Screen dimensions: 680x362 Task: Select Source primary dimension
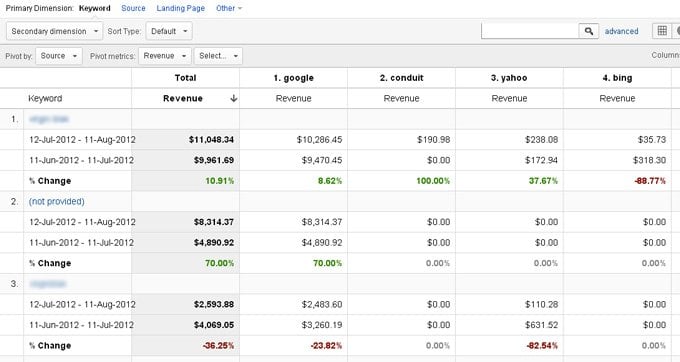[x=133, y=8]
